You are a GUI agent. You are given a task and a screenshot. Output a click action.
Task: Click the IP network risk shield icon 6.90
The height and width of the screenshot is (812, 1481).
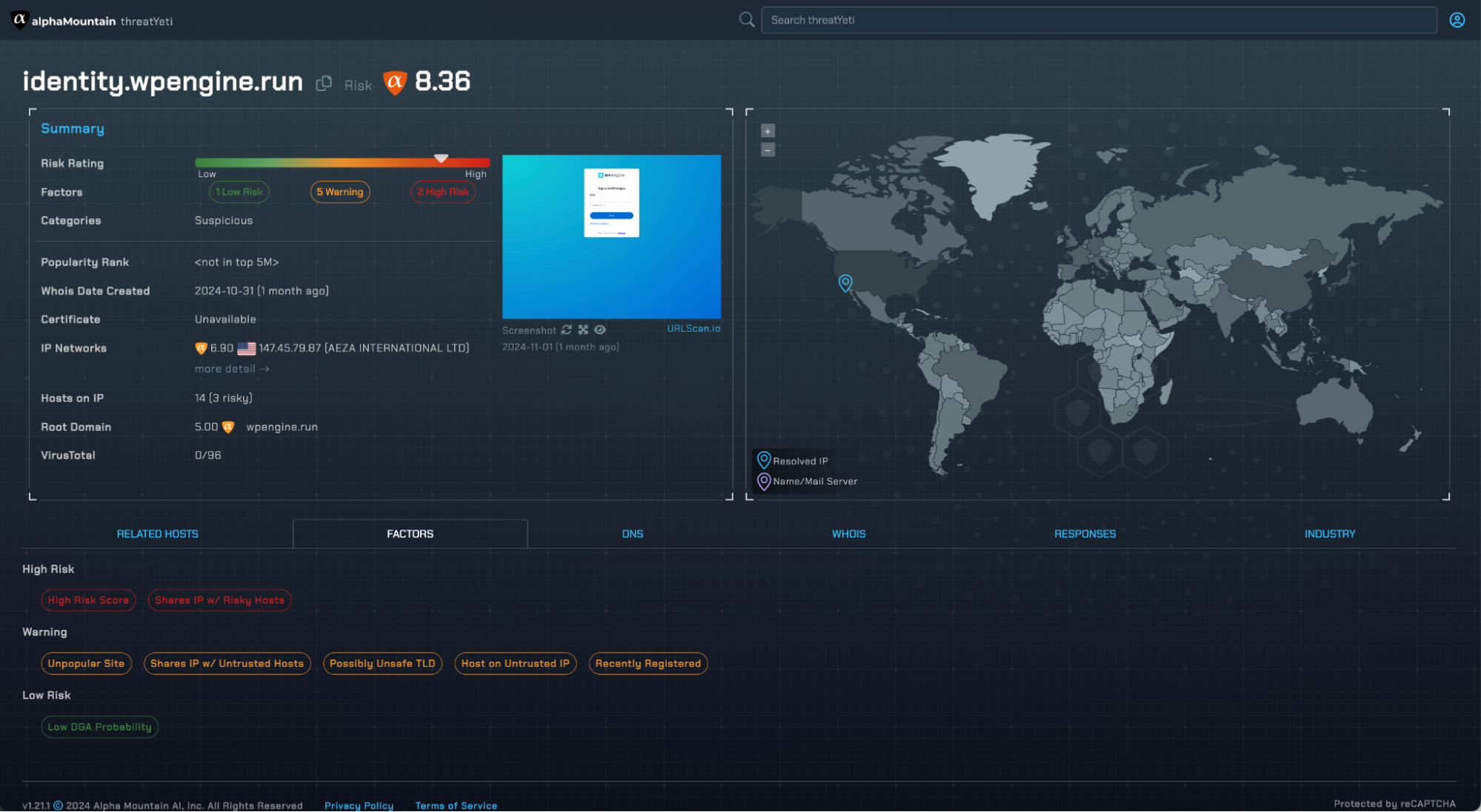click(x=201, y=348)
